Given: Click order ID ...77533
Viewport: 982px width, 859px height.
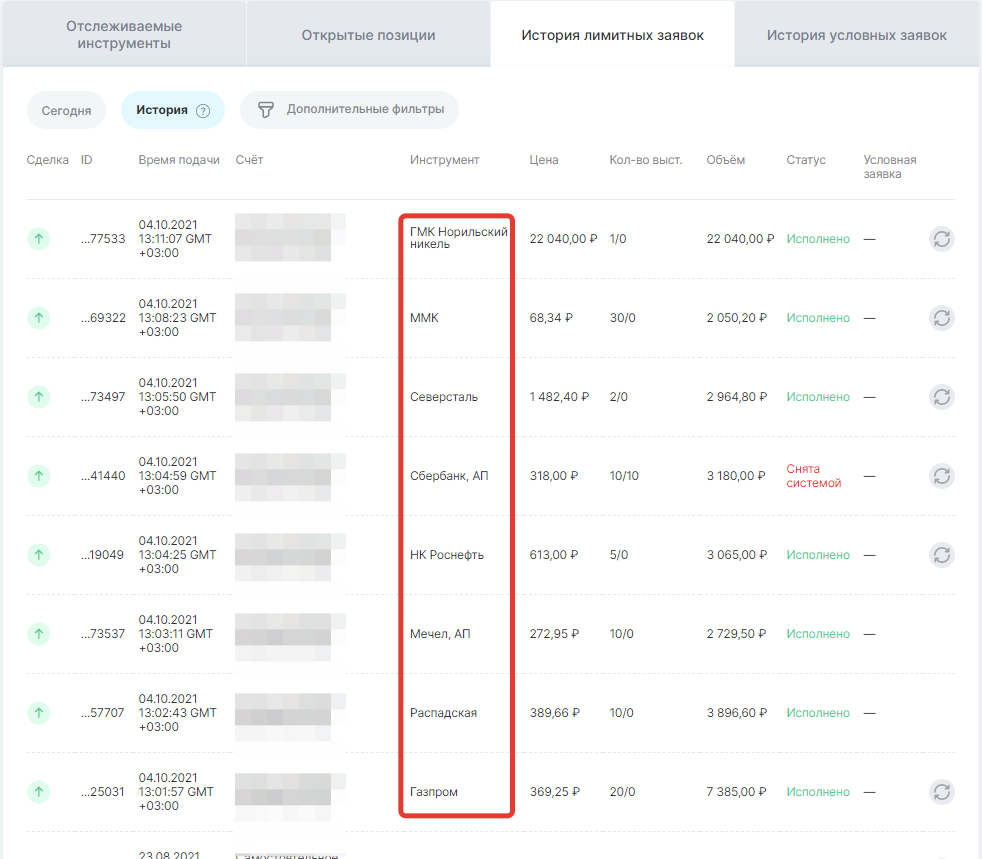Looking at the screenshot, I should (x=103, y=239).
